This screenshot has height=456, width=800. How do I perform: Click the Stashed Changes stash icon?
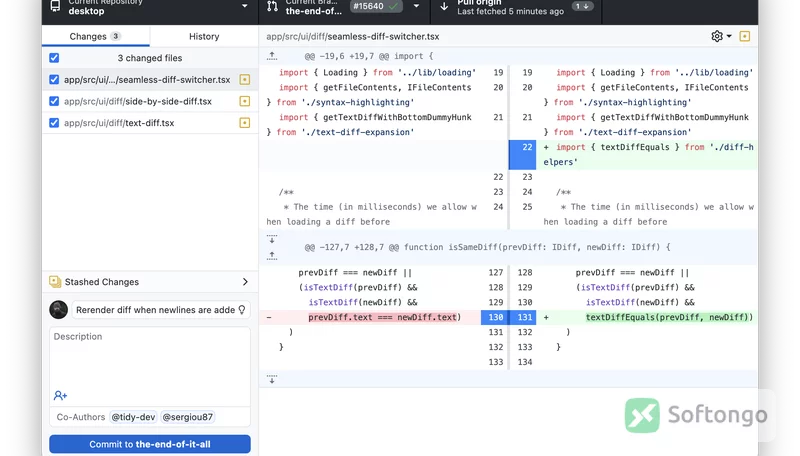[55, 282]
